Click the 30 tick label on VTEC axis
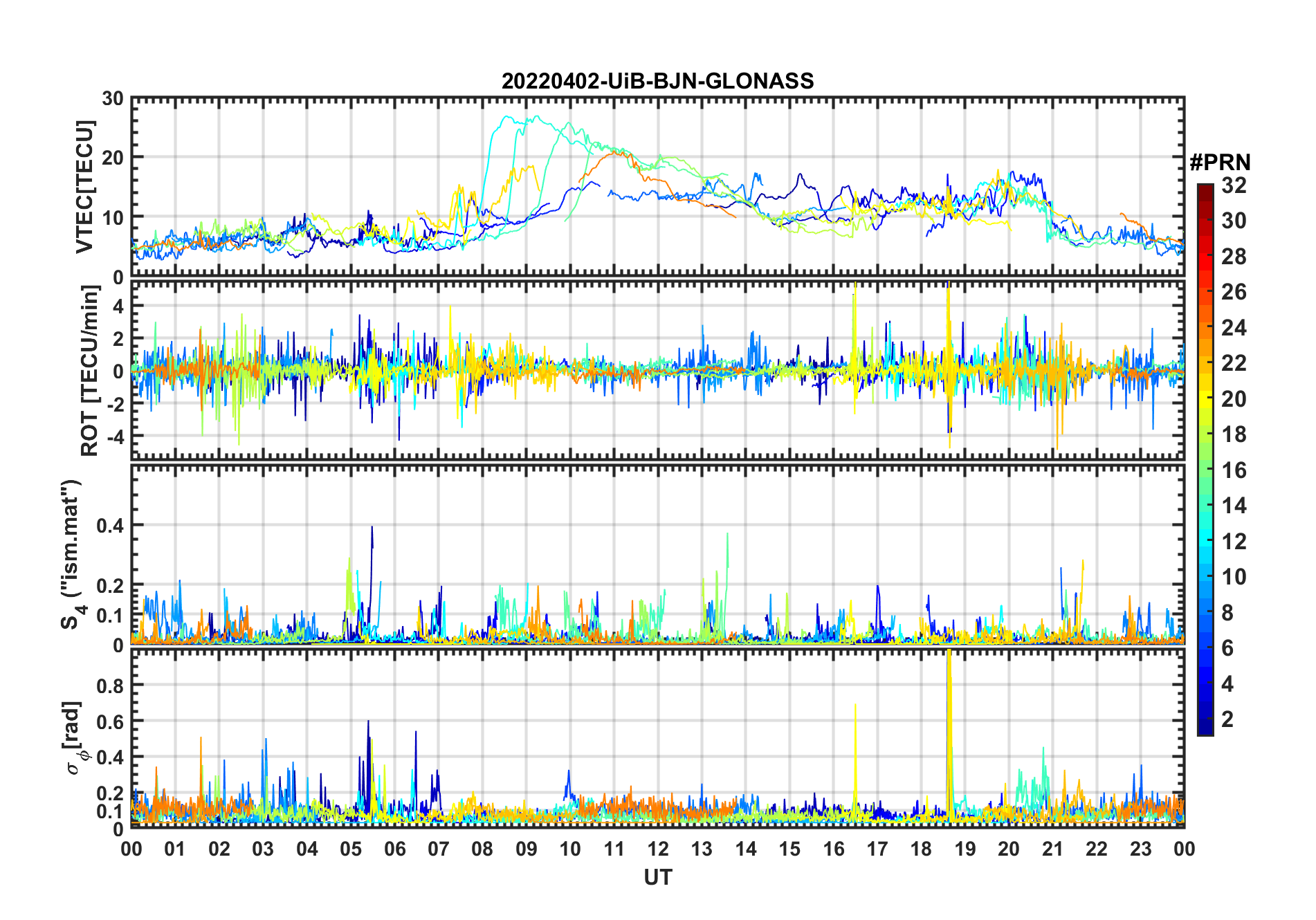 pyautogui.click(x=113, y=99)
